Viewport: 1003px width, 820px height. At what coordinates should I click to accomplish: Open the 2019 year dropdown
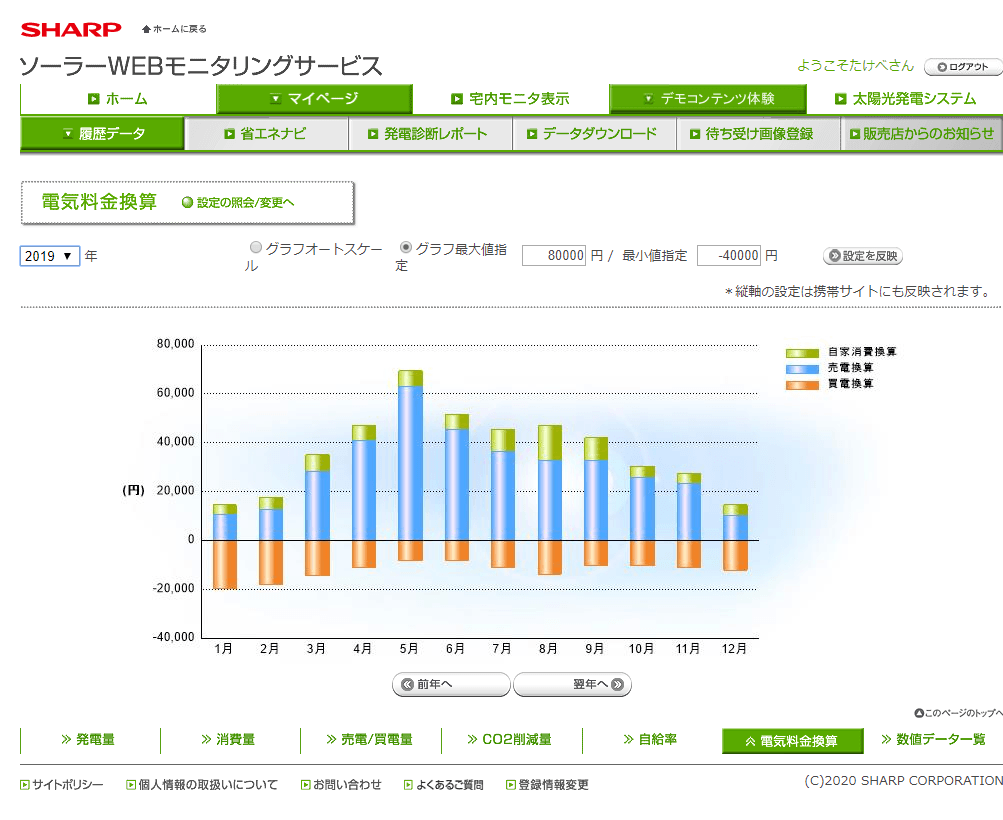click(49, 256)
